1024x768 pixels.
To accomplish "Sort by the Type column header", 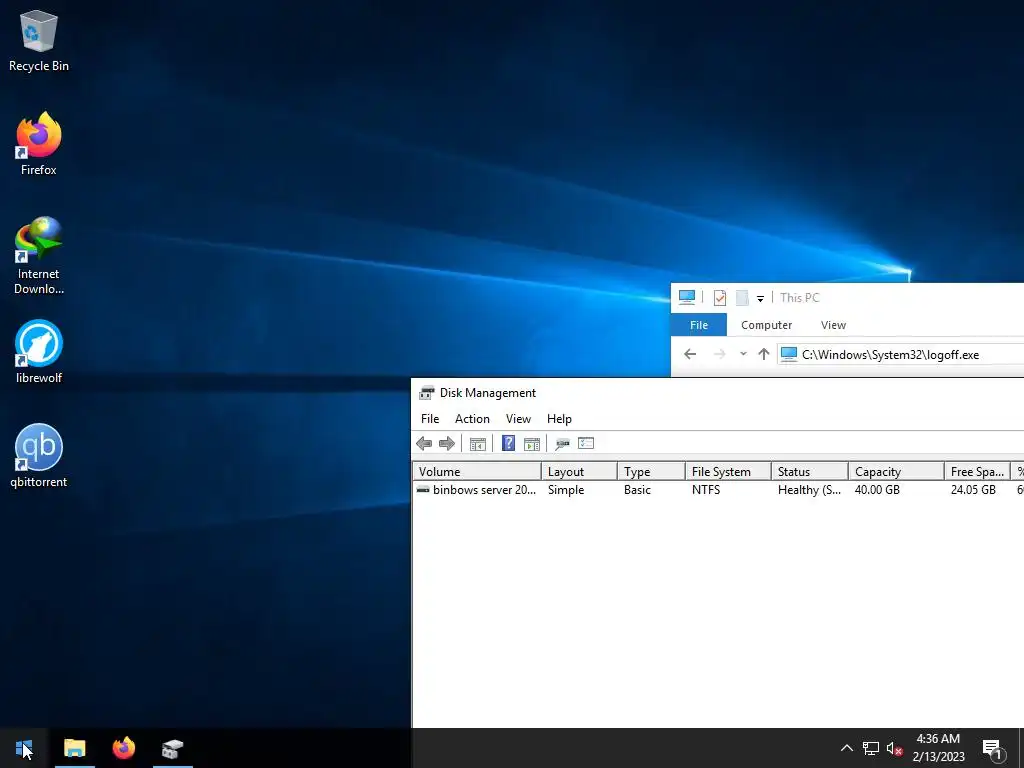I will [x=651, y=472].
